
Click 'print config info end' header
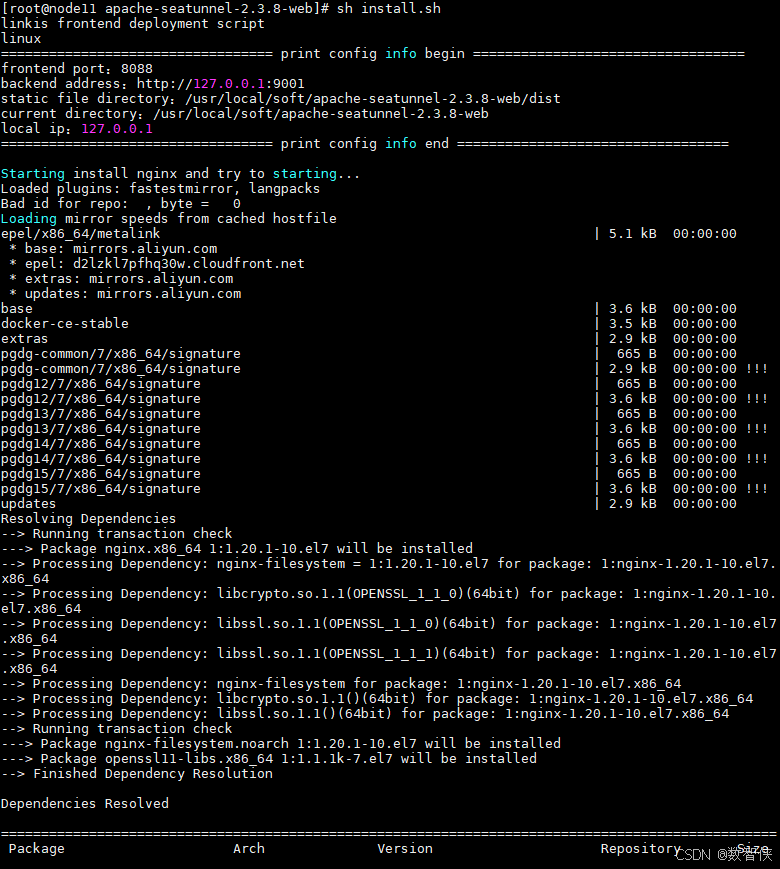[365, 143]
